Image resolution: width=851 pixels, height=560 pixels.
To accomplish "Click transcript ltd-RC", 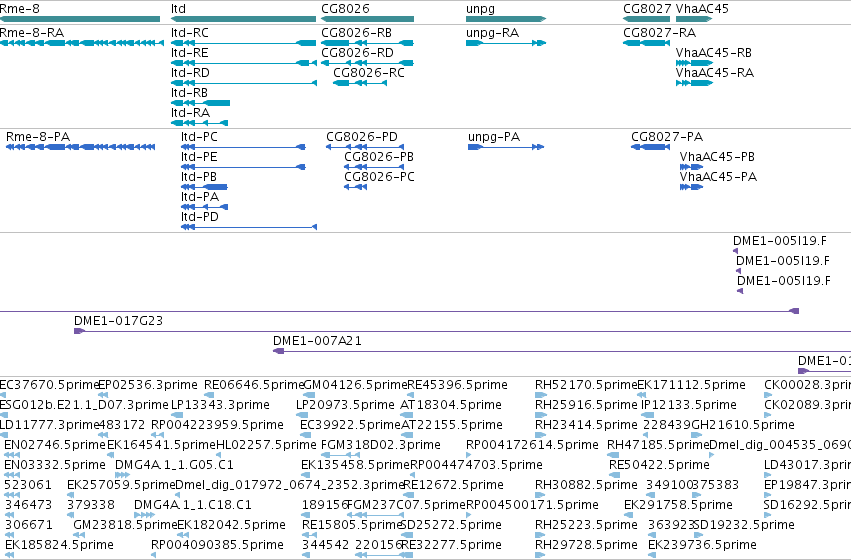I will [243, 43].
